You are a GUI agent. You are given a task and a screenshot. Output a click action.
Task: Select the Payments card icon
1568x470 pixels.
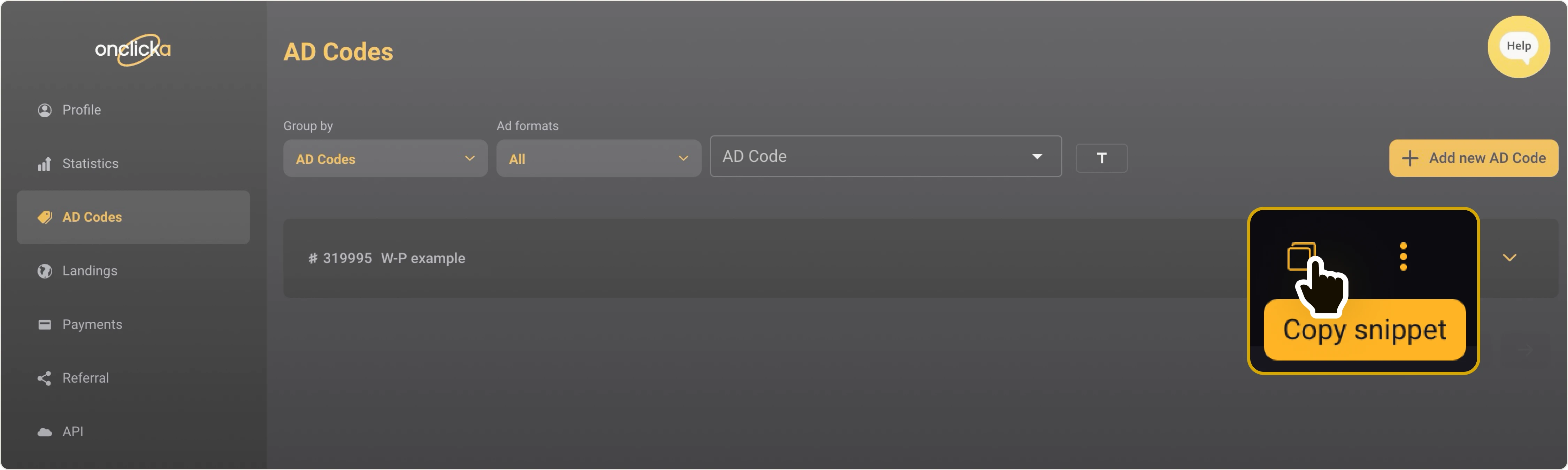45,324
